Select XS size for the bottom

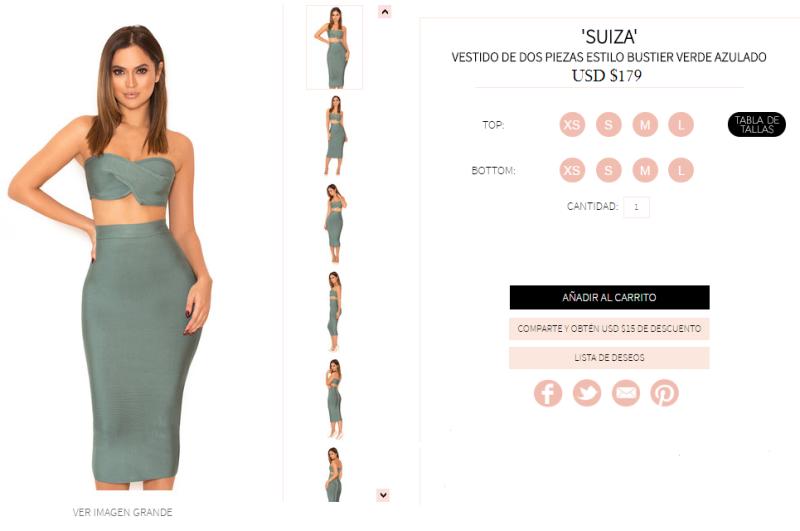(572, 170)
